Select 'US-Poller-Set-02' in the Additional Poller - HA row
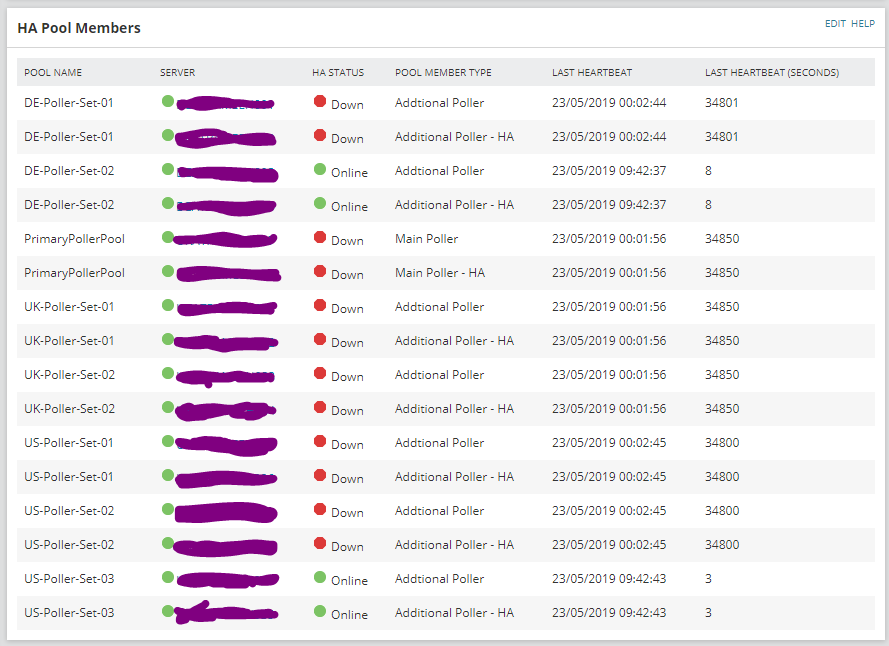The height and width of the screenshot is (646, 889). point(69,545)
